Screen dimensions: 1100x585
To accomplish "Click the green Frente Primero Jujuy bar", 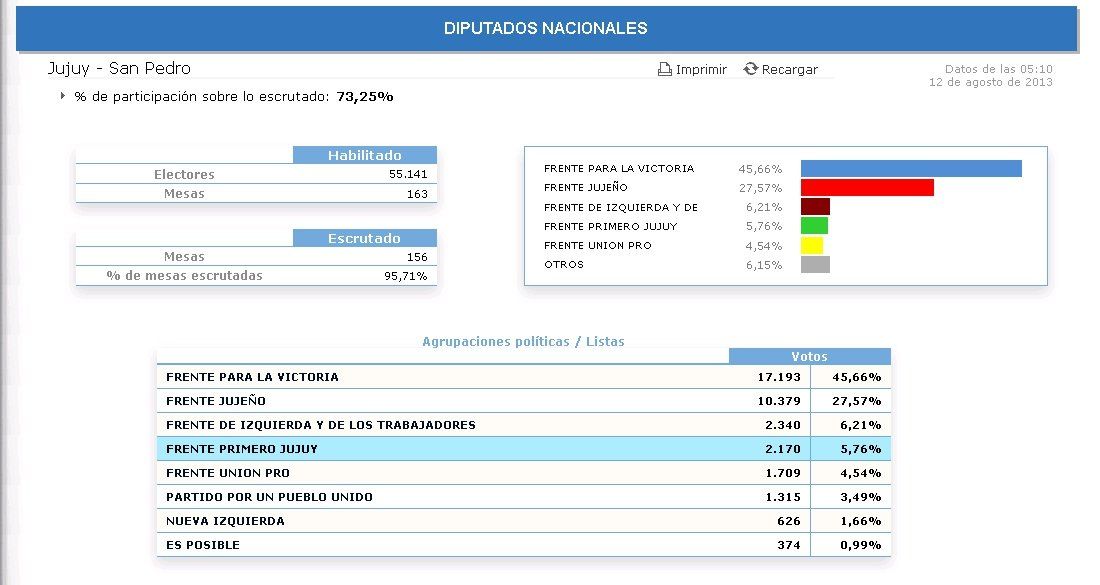I will [x=814, y=226].
